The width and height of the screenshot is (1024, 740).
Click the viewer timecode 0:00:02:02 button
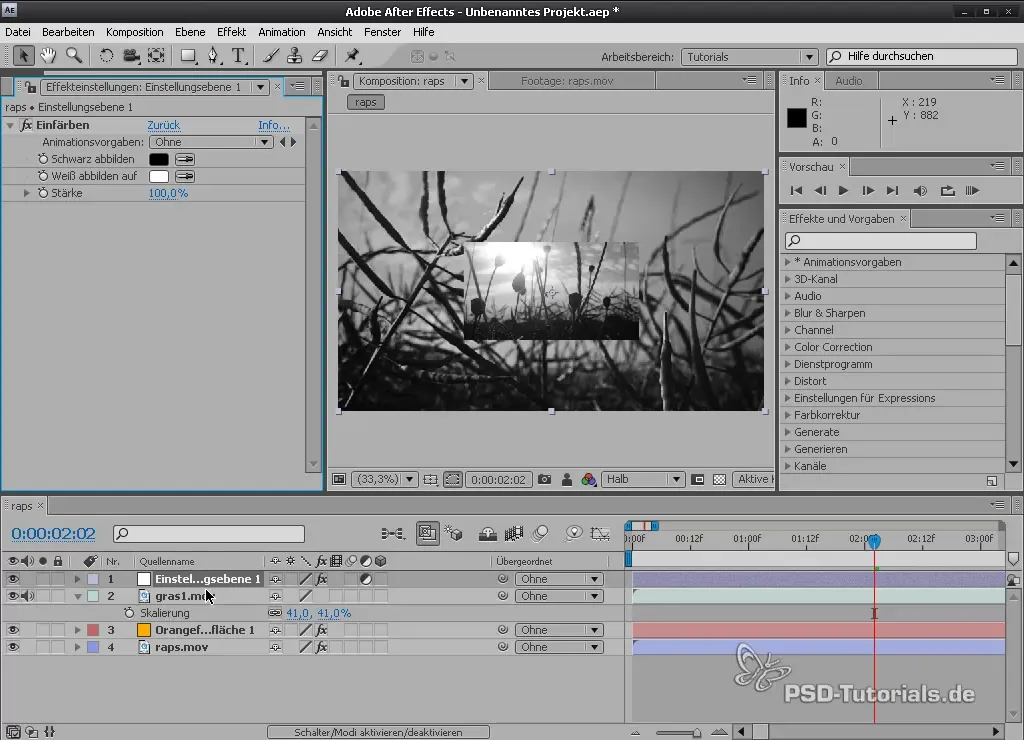click(498, 479)
